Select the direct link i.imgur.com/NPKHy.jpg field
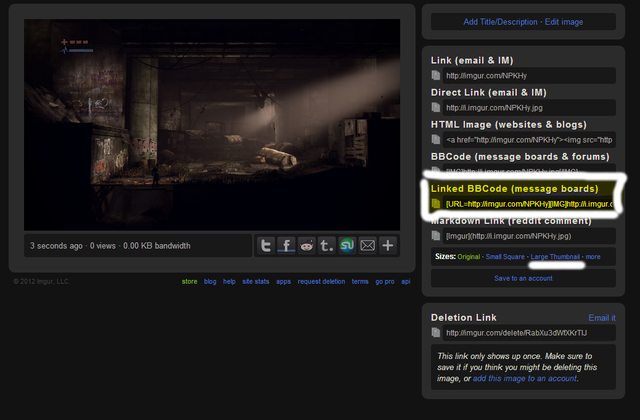Viewport: 640px width, 420px height. [x=529, y=108]
